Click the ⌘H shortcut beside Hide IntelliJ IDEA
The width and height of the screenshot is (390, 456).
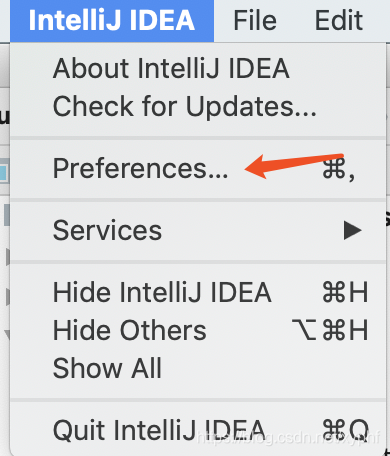pos(345,292)
